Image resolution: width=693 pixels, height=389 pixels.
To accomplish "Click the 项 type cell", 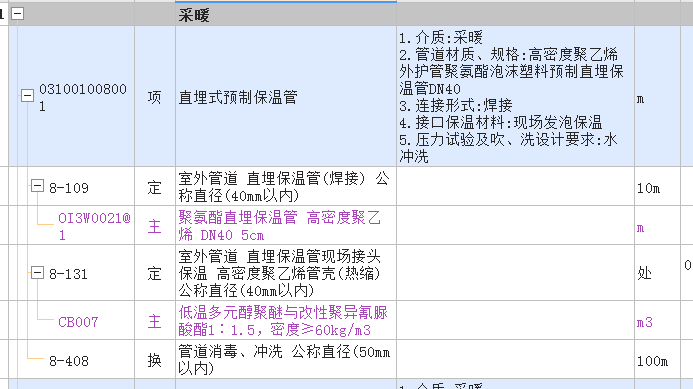I will pos(155,96).
